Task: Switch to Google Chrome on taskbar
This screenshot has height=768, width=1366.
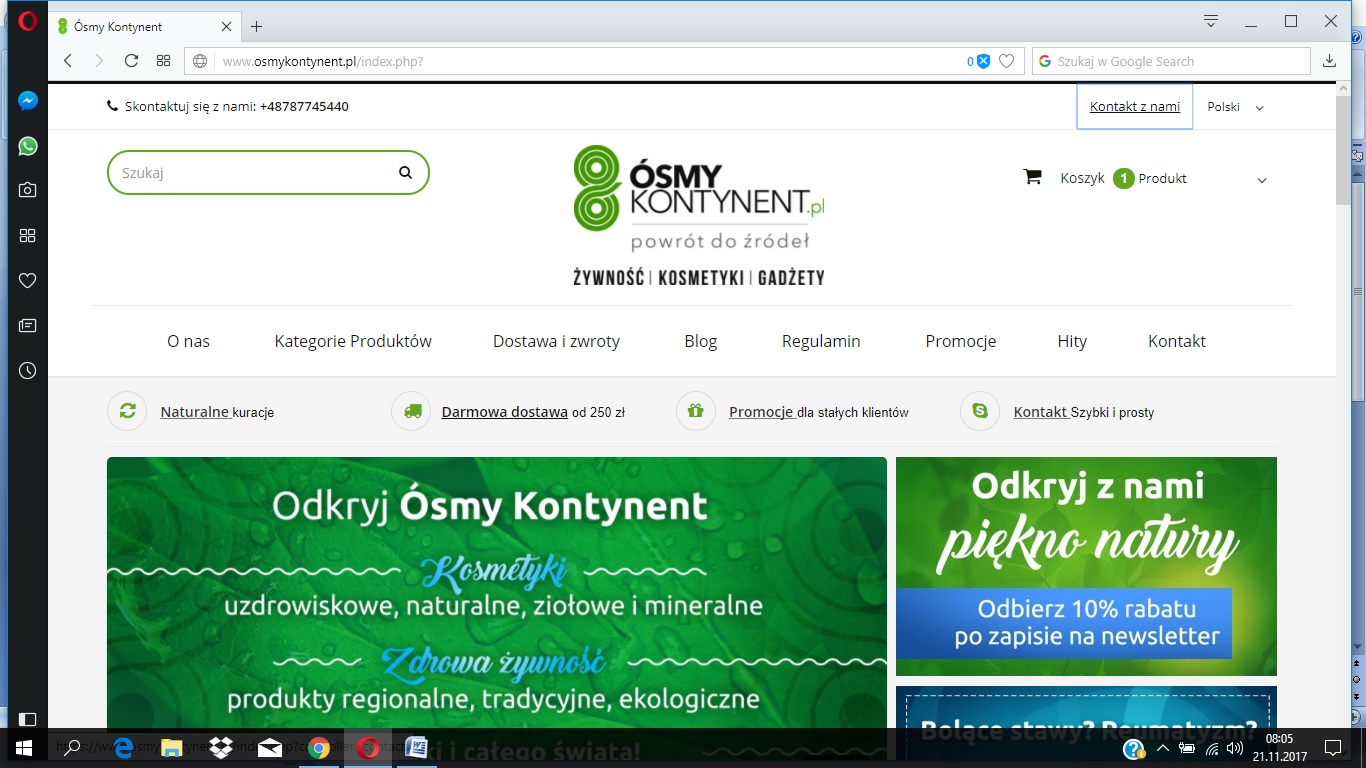Action: [x=319, y=748]
